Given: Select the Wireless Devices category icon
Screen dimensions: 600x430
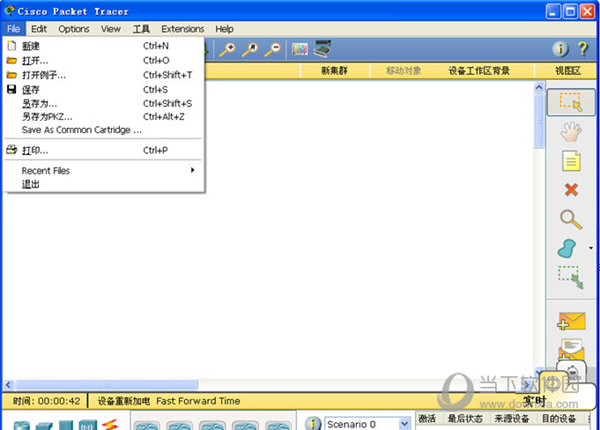Looking at the screenshot, I should coord(88,425).
